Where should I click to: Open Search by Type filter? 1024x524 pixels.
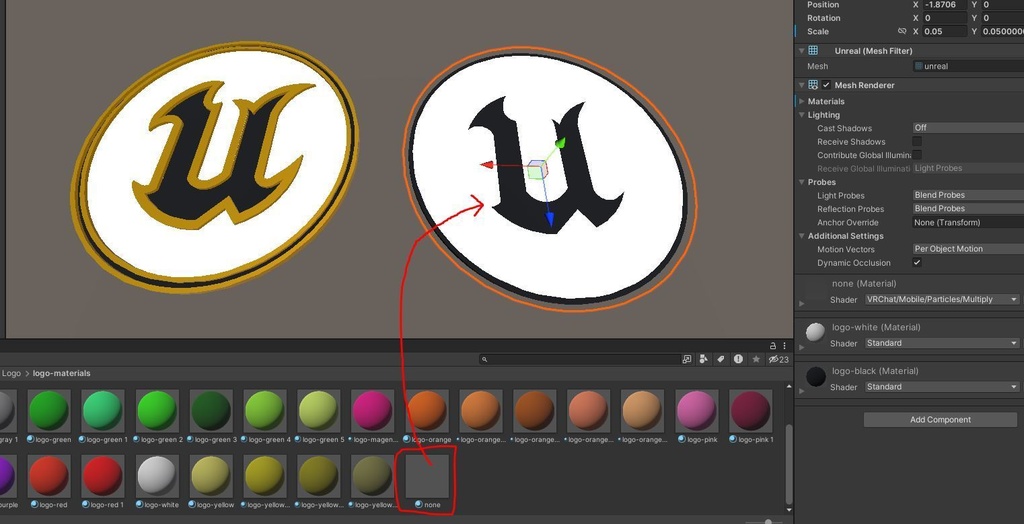pos(704,359)
